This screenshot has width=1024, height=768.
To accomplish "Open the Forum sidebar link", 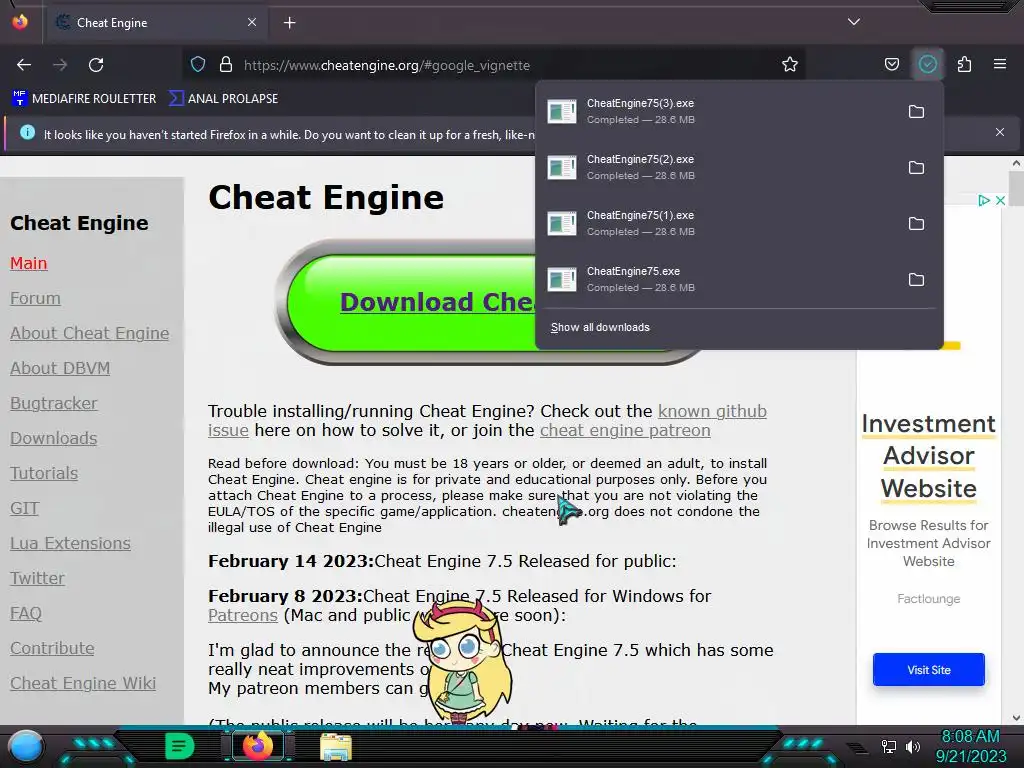I will (35, 298).
